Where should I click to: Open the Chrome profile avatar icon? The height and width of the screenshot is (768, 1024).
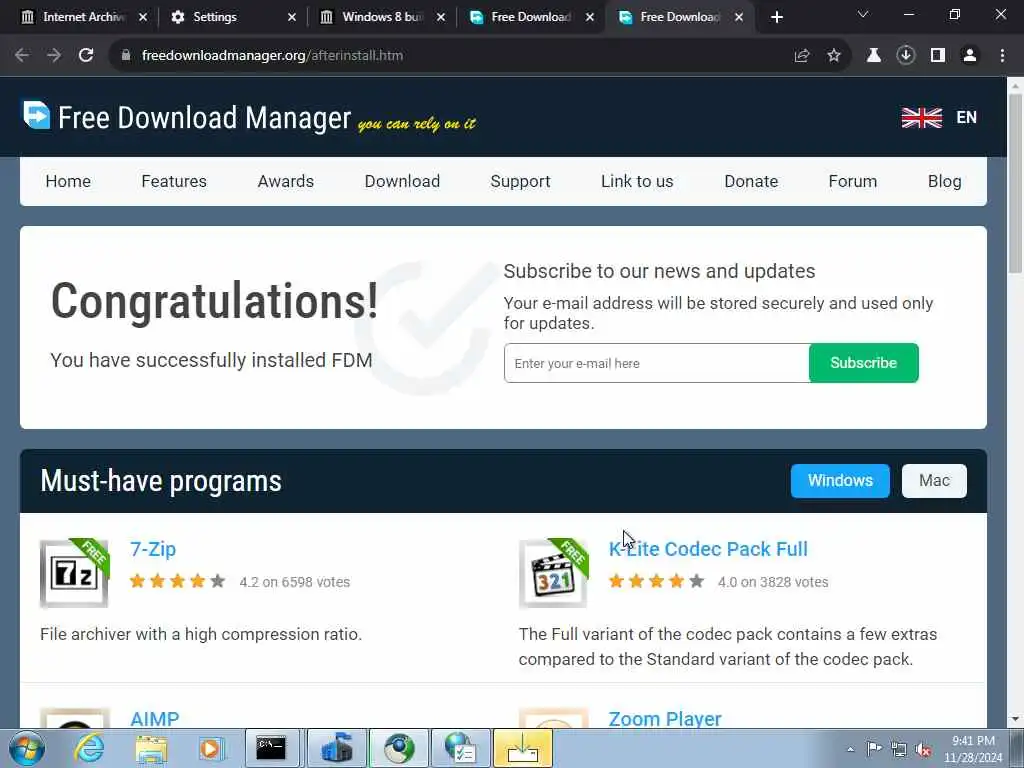970,56
